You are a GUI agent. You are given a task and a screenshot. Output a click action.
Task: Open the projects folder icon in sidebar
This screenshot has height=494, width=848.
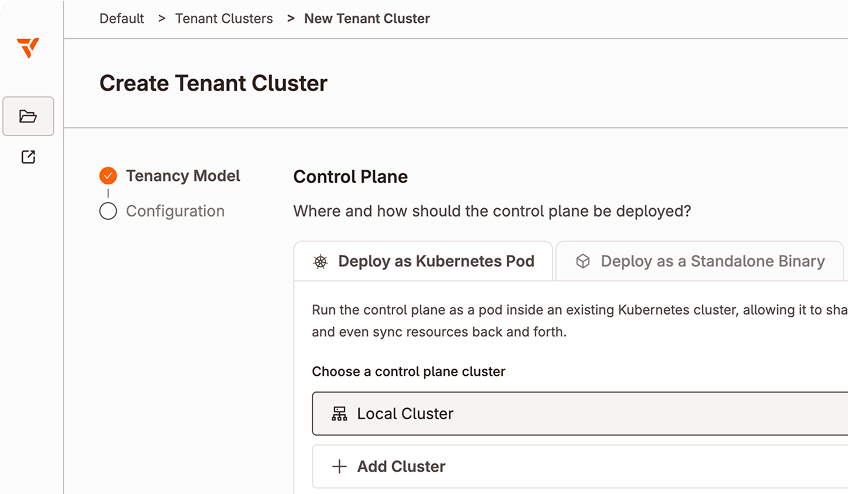[28, 116]
